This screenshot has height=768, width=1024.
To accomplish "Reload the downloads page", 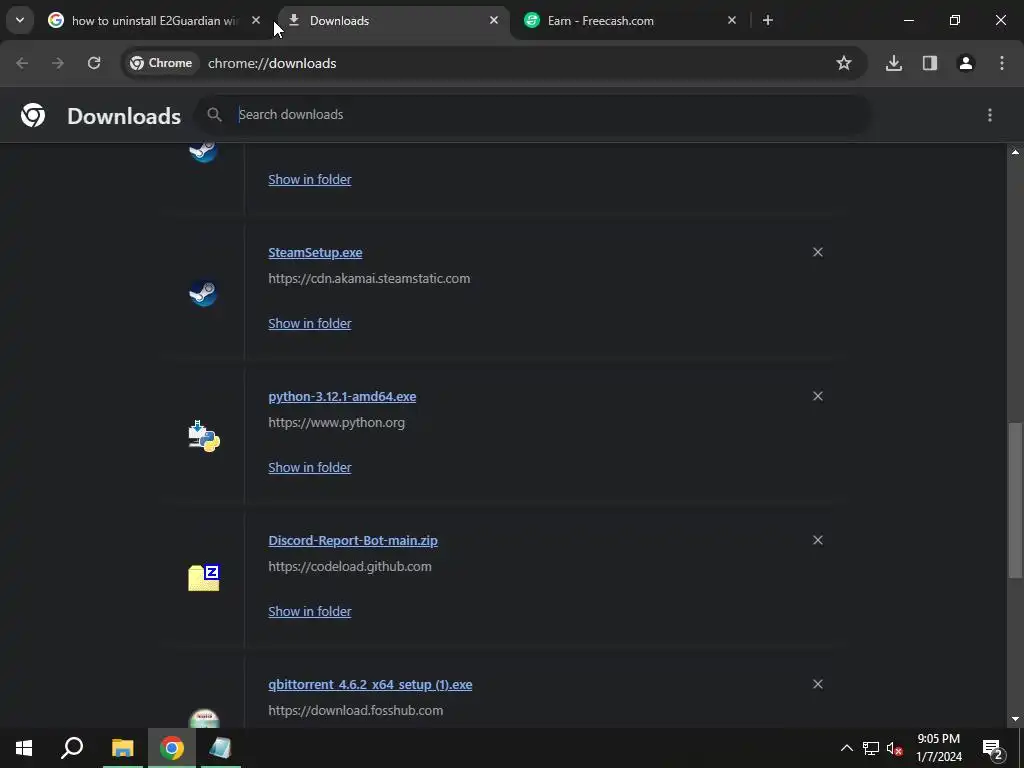I will pyautogui.click(x=94, y=63).
